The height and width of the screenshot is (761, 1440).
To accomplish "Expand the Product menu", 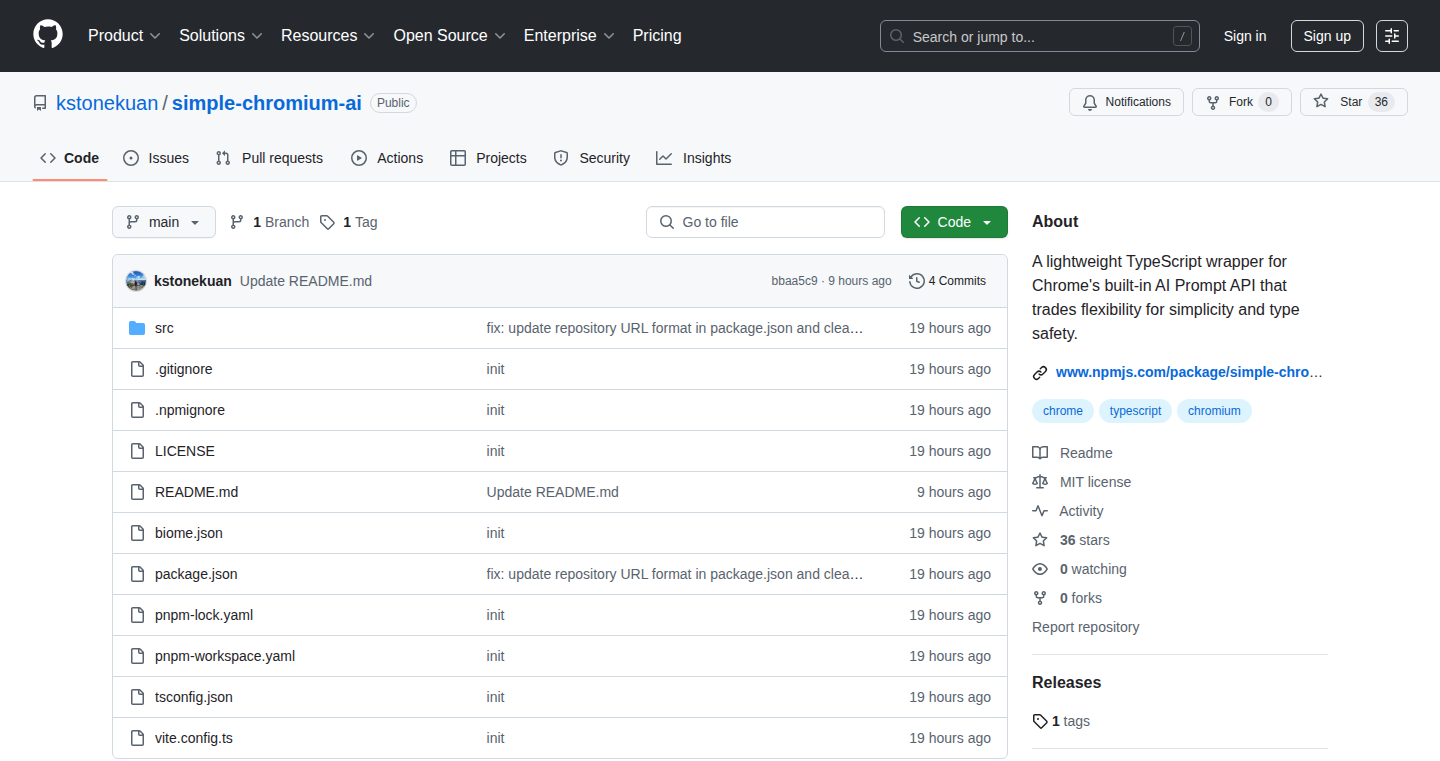I will coord(124,36).
